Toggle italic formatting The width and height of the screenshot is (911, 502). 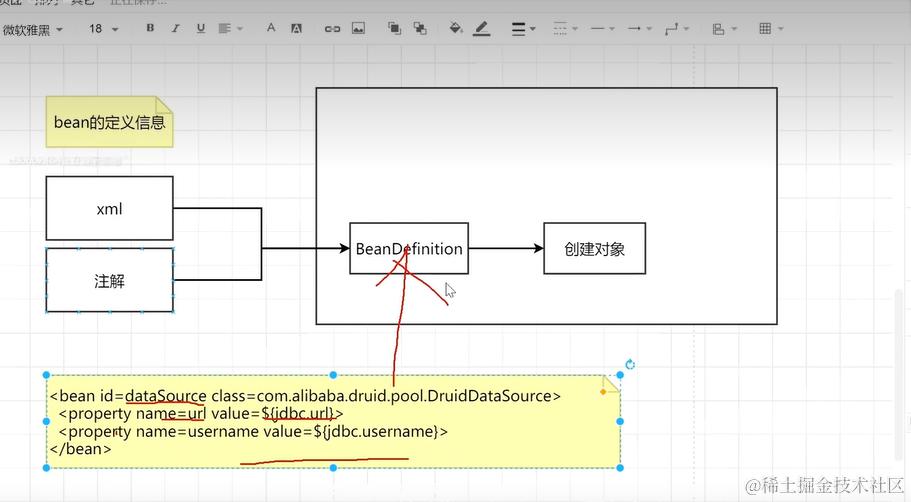(x=175, y=28)
